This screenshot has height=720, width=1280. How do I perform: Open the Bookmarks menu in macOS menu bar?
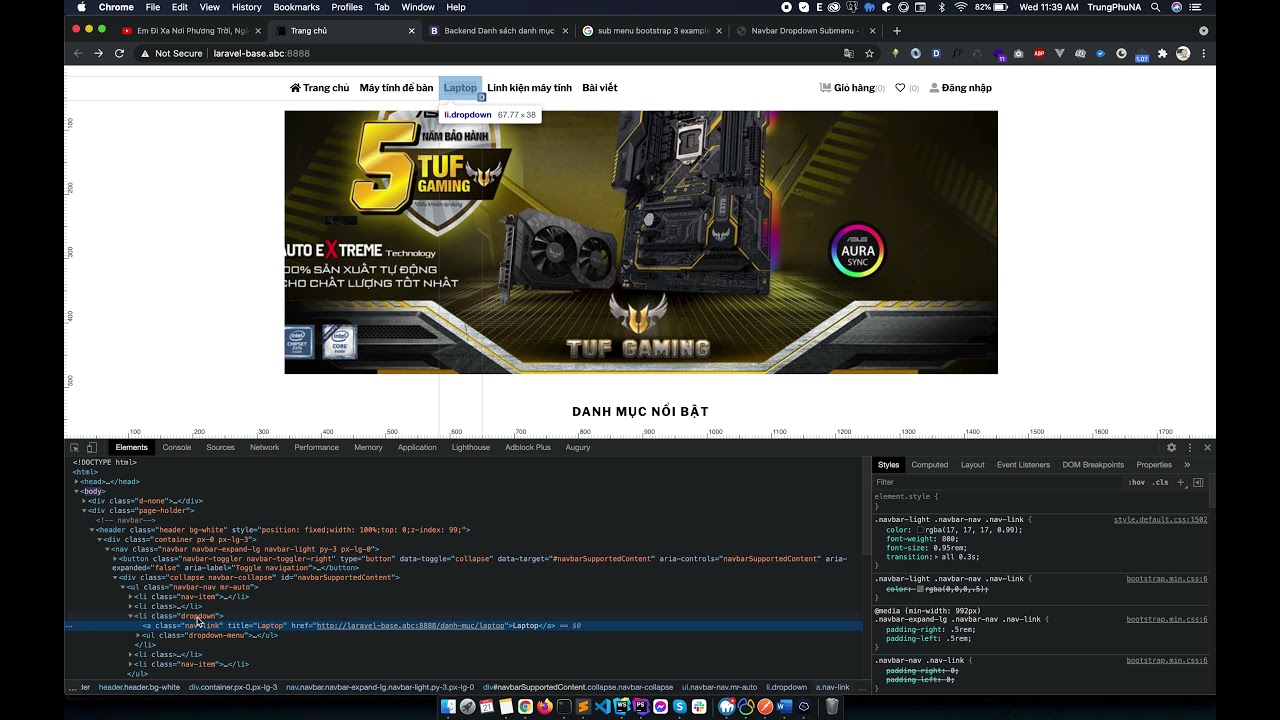[x=296, y=7]
